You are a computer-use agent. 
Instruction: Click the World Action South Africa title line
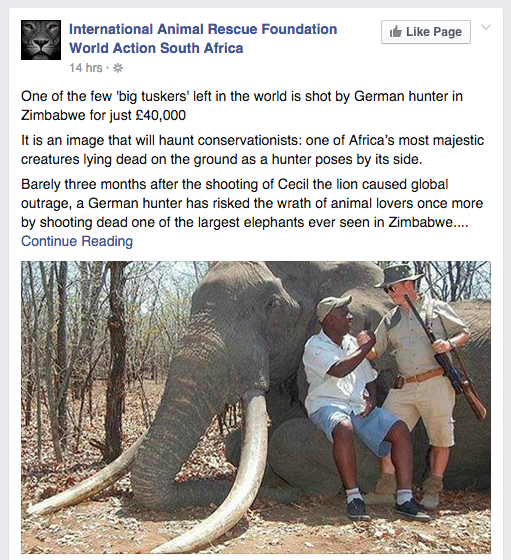click(156, 48)
